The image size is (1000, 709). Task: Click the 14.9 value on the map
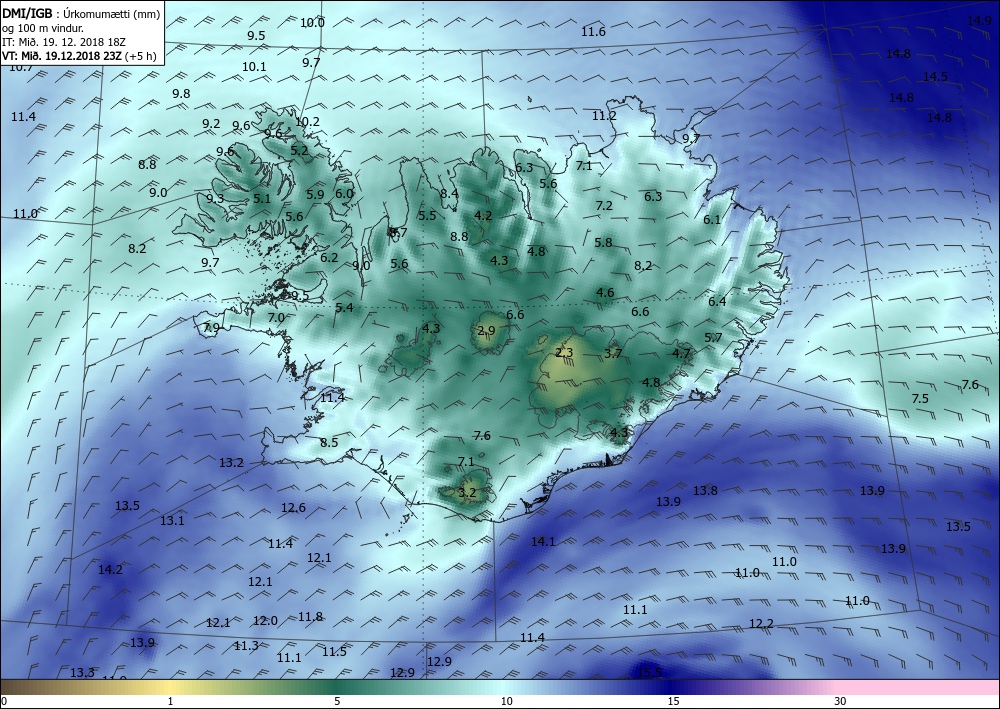tap(979, 20)
